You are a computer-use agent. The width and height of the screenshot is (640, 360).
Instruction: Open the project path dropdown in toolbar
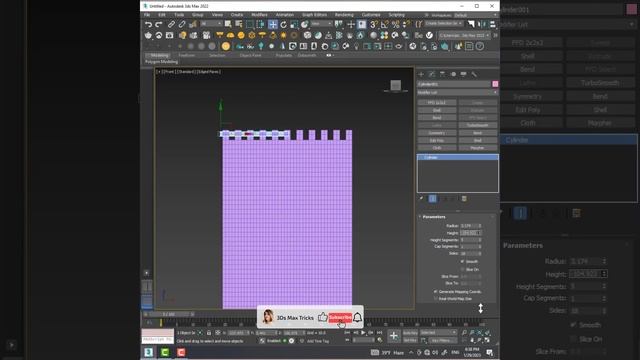pyautogui.click(x=464, y=36)
